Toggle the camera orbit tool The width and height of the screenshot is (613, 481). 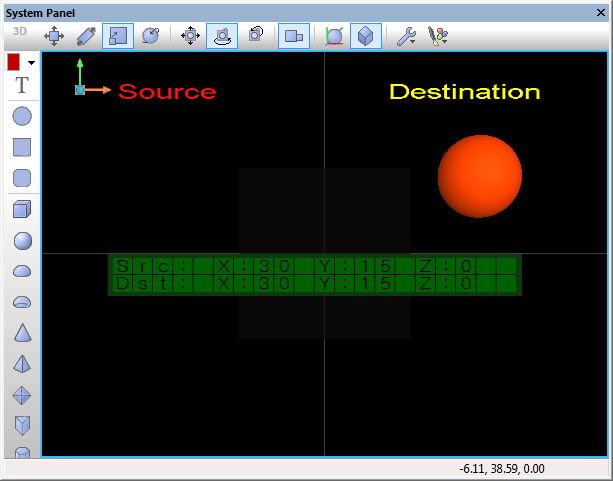click(222, 36)
